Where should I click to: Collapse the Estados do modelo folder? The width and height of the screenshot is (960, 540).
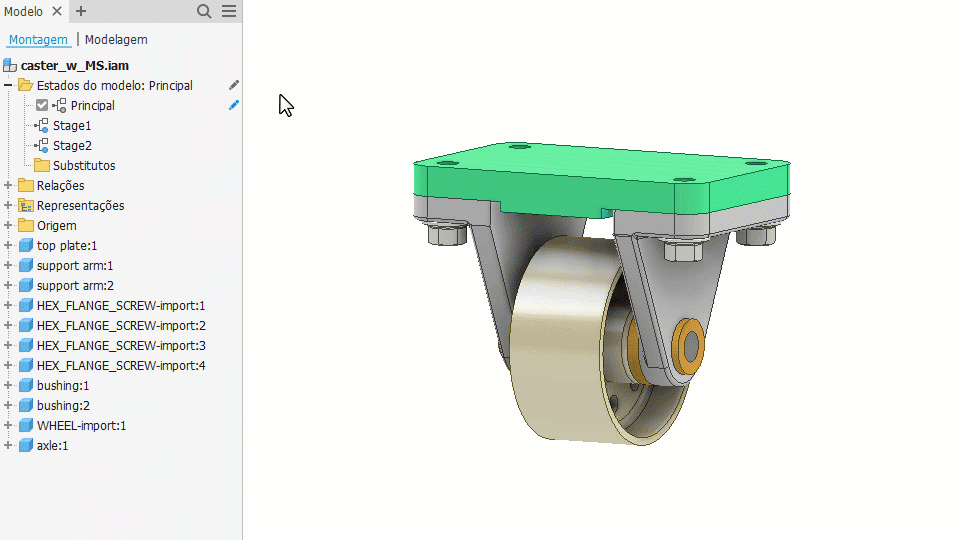point(8,85)
